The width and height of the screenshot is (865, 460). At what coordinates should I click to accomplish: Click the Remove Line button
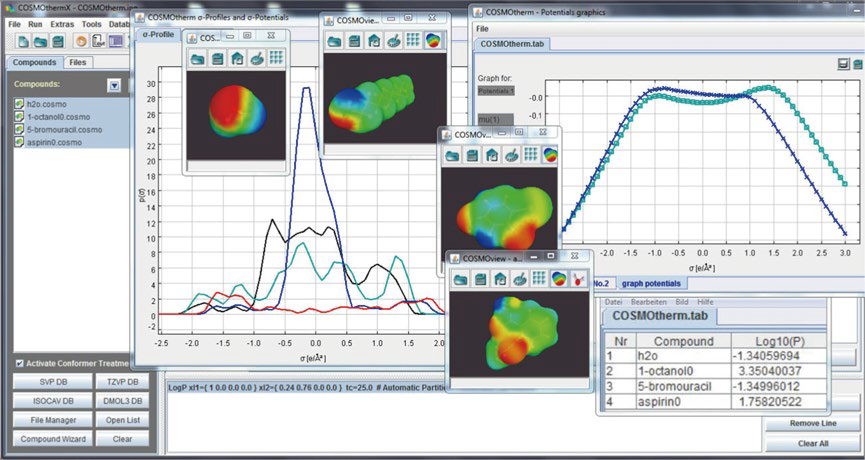tap(813, 424)
